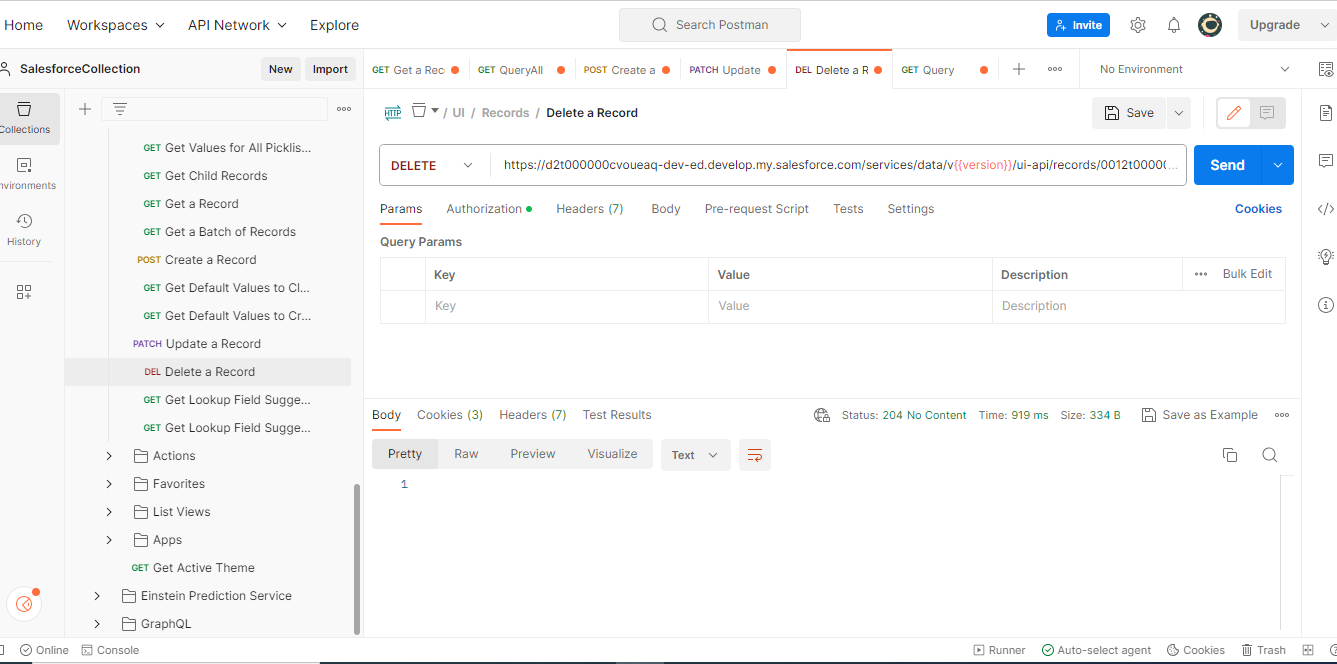Open the Environments sidebar panel
Image resolution: width=1337 pixels, height=664 pixels.
coord(25,174)
